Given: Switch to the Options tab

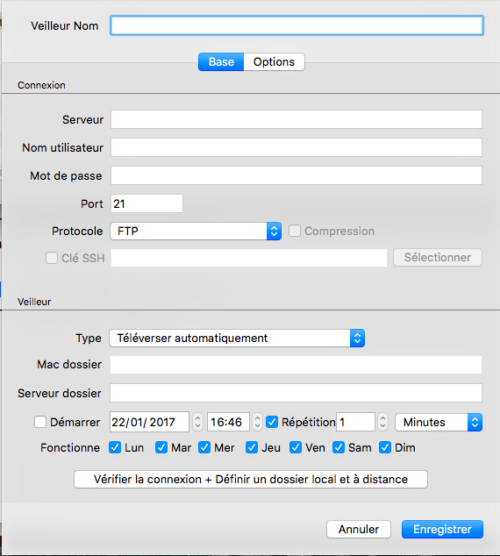Looking at the screenshot, I should coord(274,62).
